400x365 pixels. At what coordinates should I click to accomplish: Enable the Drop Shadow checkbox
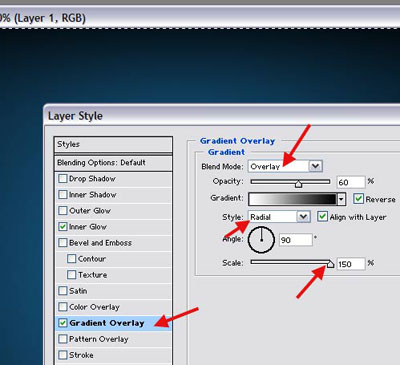pyautogui.click(x=63, y=179)
